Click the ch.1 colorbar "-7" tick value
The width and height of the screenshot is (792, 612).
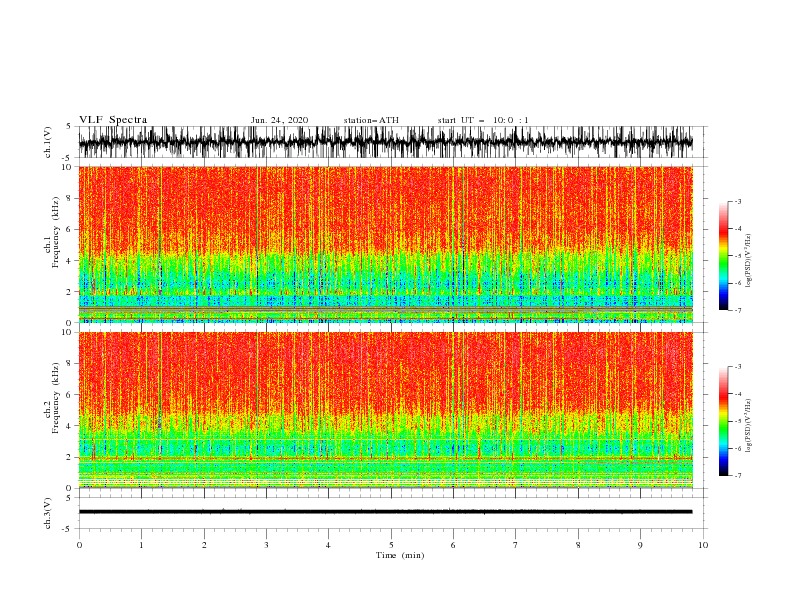point(737,310)
